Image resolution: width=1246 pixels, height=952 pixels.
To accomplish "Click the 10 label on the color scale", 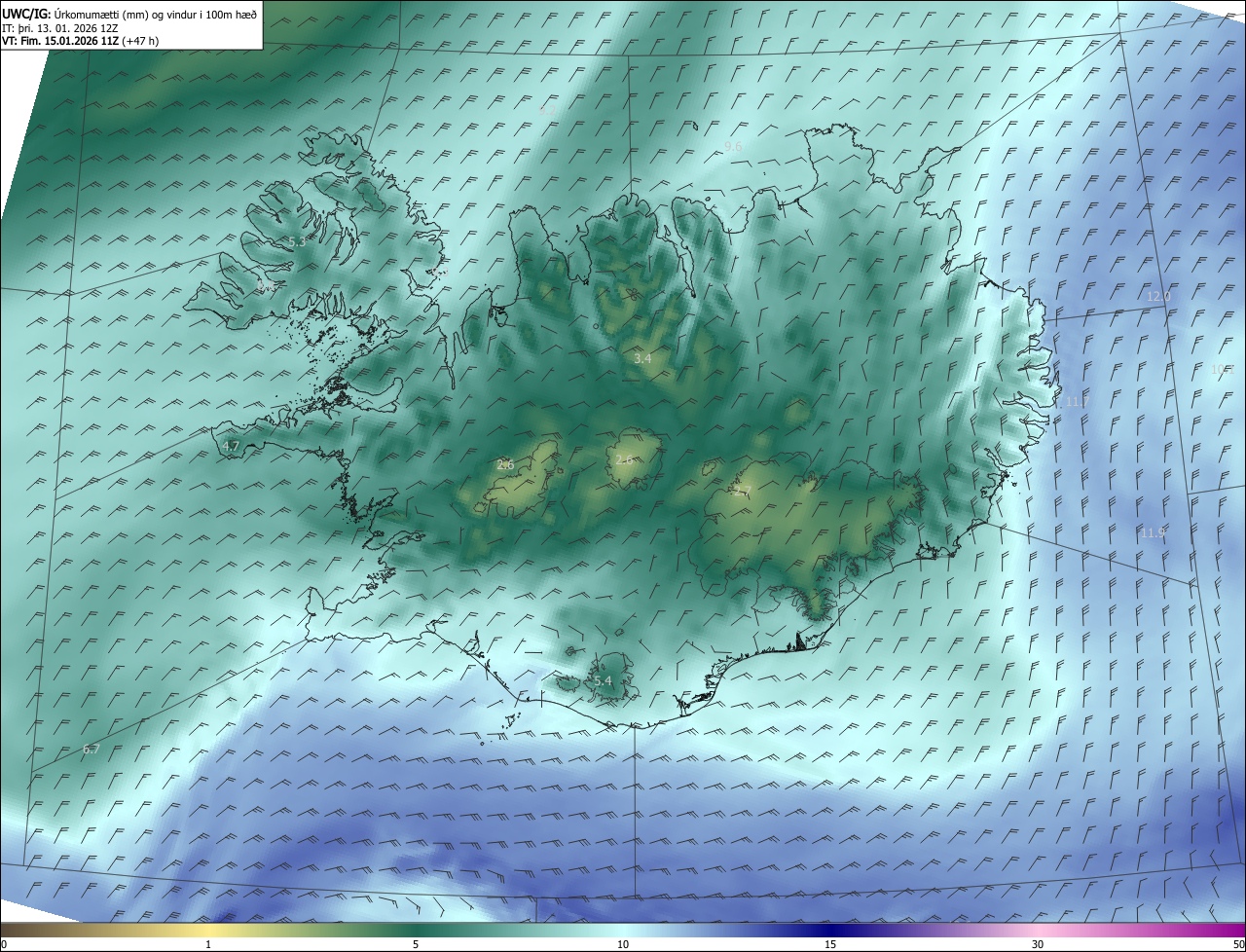I will 623,945.
